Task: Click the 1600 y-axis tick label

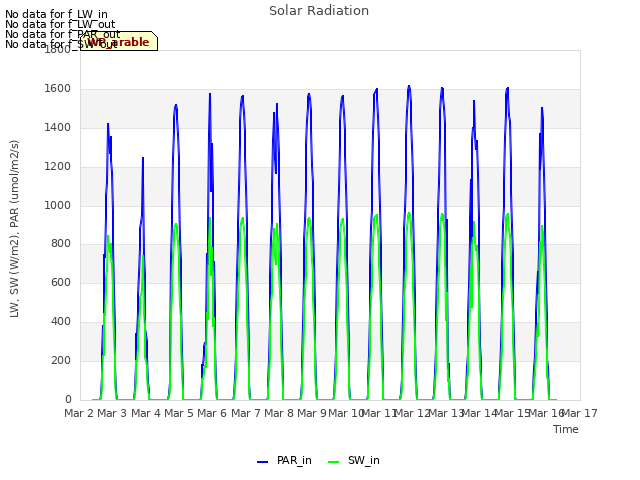Action: pyautogui.click(x=58, y=89)
